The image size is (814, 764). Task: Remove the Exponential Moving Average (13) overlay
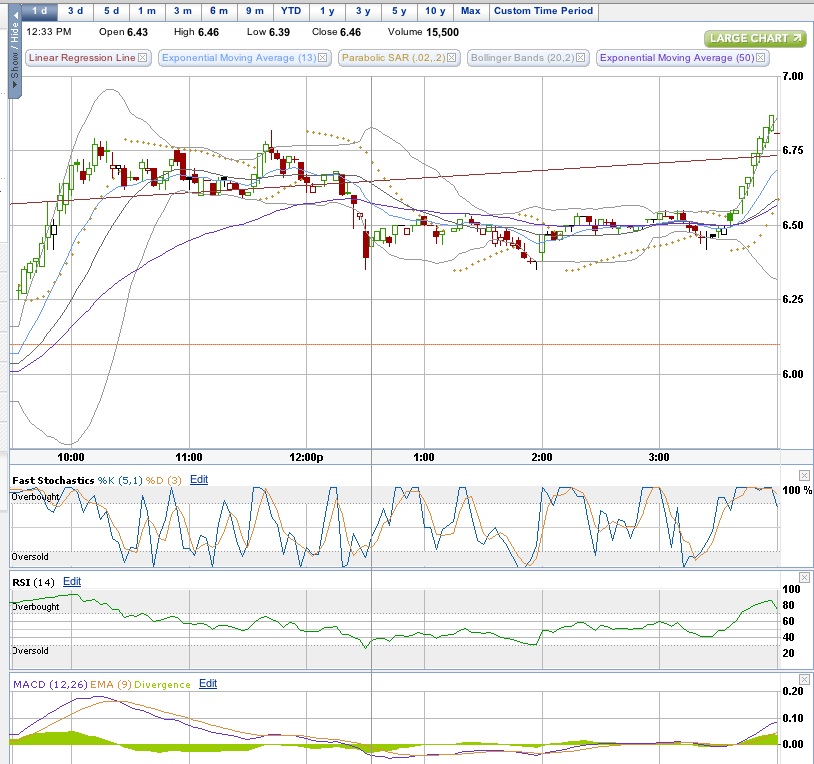[x=326, y=58]
